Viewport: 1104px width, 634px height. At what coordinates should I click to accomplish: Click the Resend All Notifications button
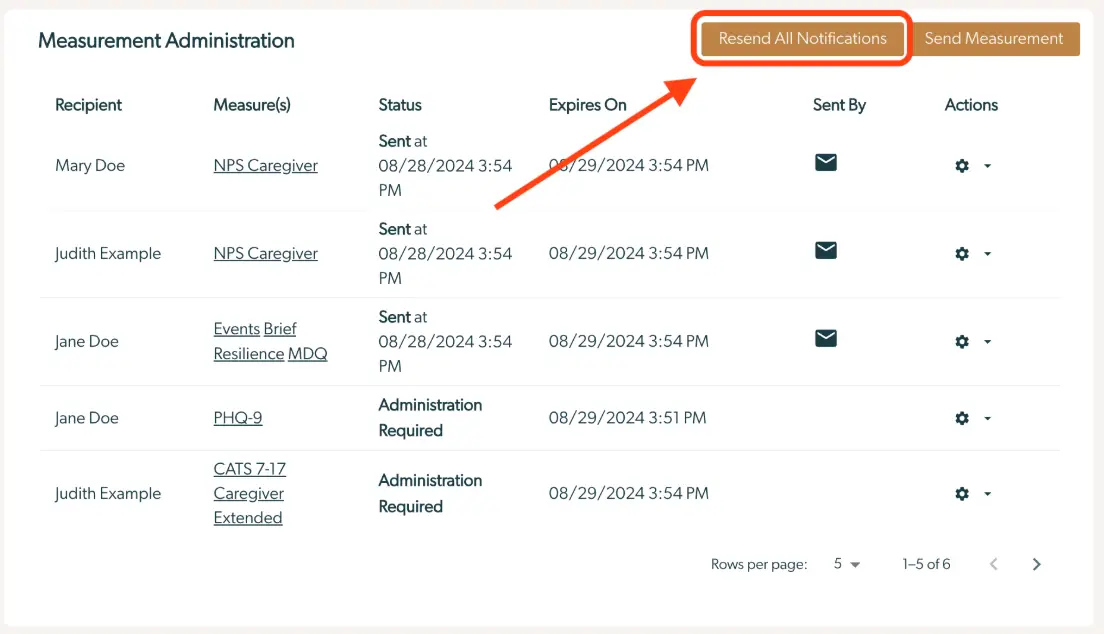click(x=801, y=39)
